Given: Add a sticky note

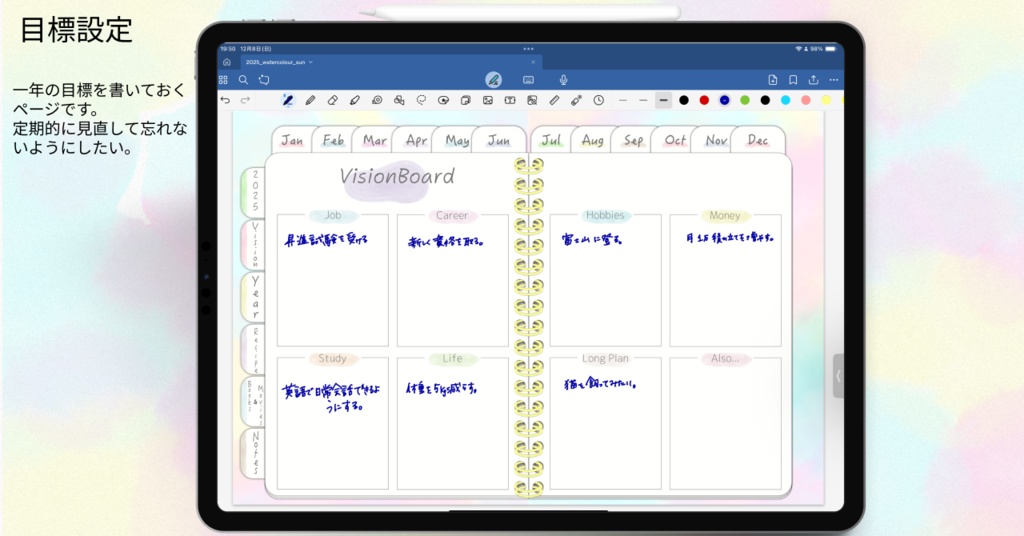Looking at the screenshot, I should [466, 100].
